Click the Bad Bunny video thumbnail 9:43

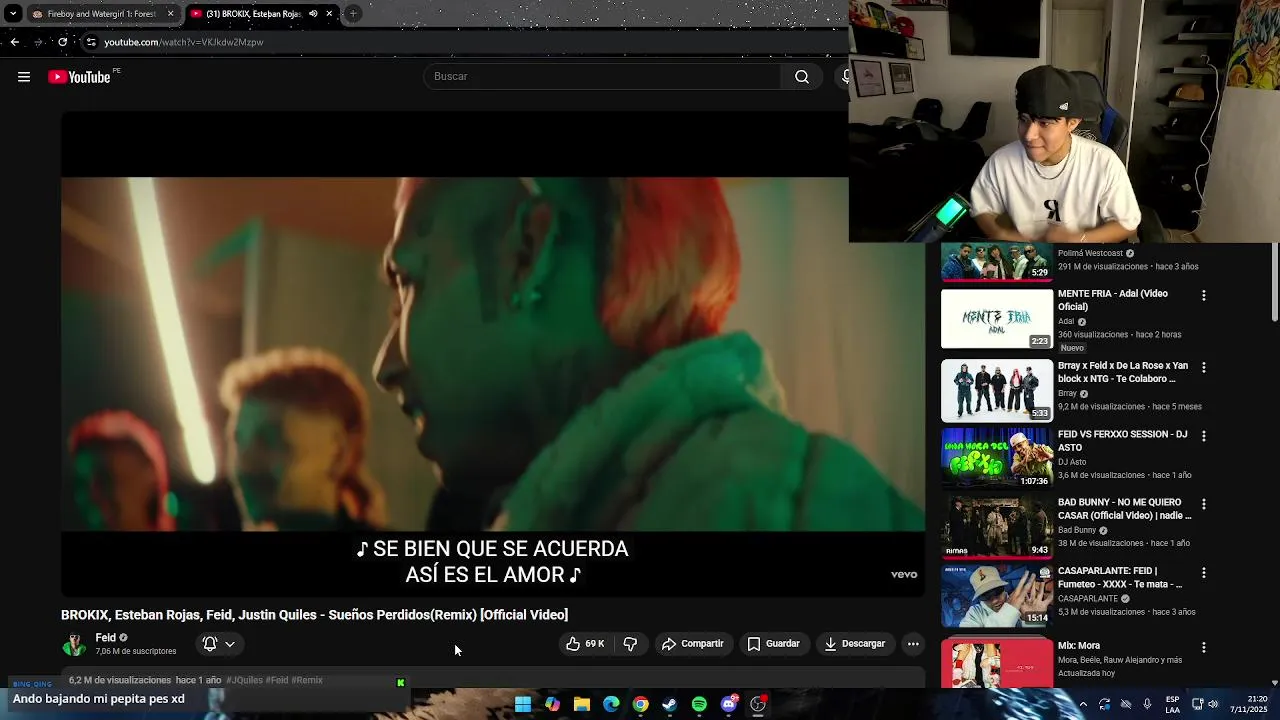click(997, 526)
